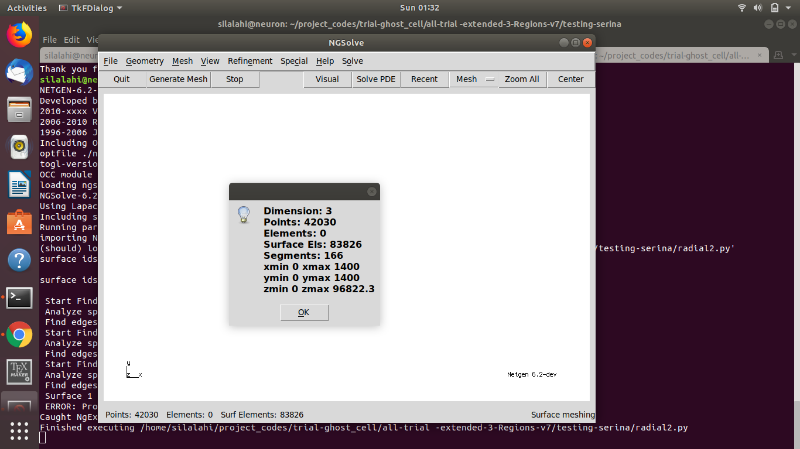Click the new terminal tab icon
This screenshot has width=800, height=449.
(x=779, y=55)
